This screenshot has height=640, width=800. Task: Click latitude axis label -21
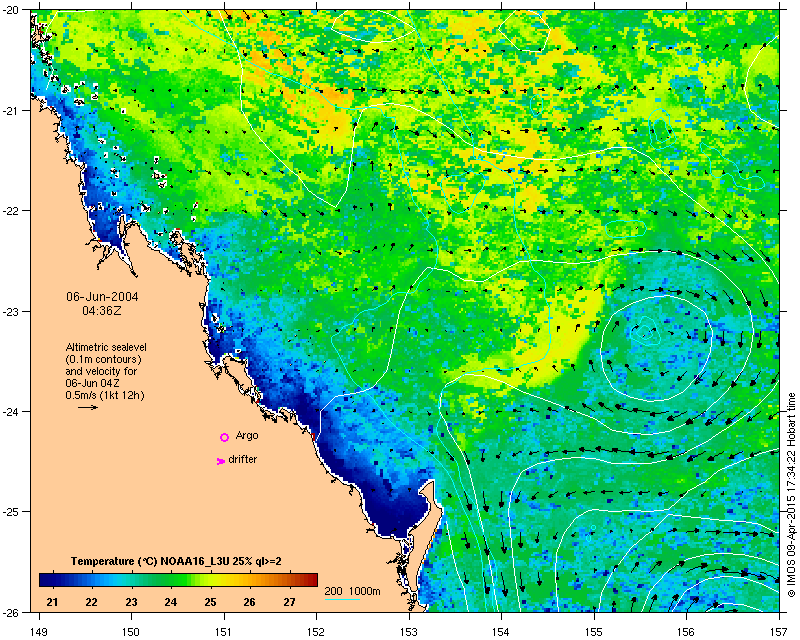pyautogui.click(x=10, y=111)
